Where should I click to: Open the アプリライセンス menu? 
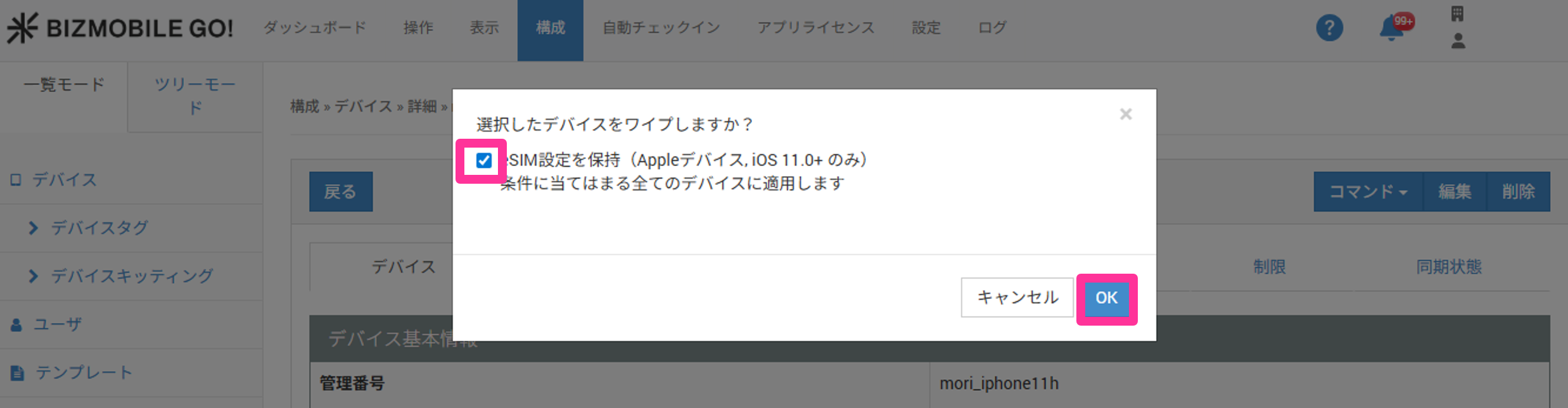(816, 28)
